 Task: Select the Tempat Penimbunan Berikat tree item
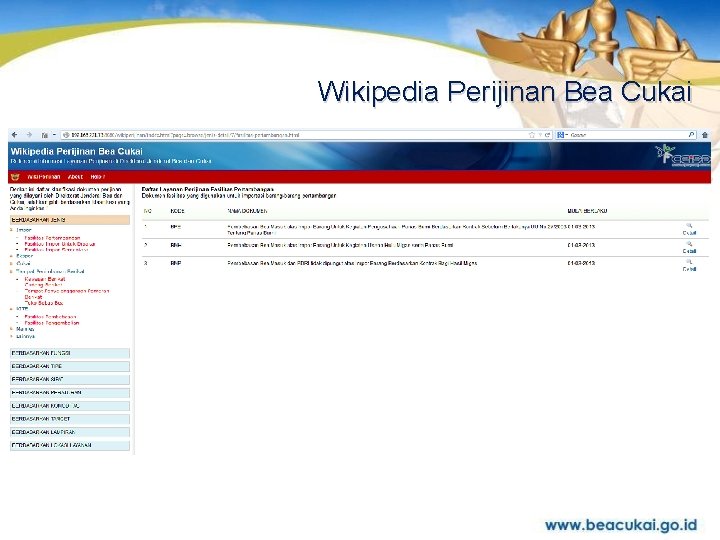point(50,271)
